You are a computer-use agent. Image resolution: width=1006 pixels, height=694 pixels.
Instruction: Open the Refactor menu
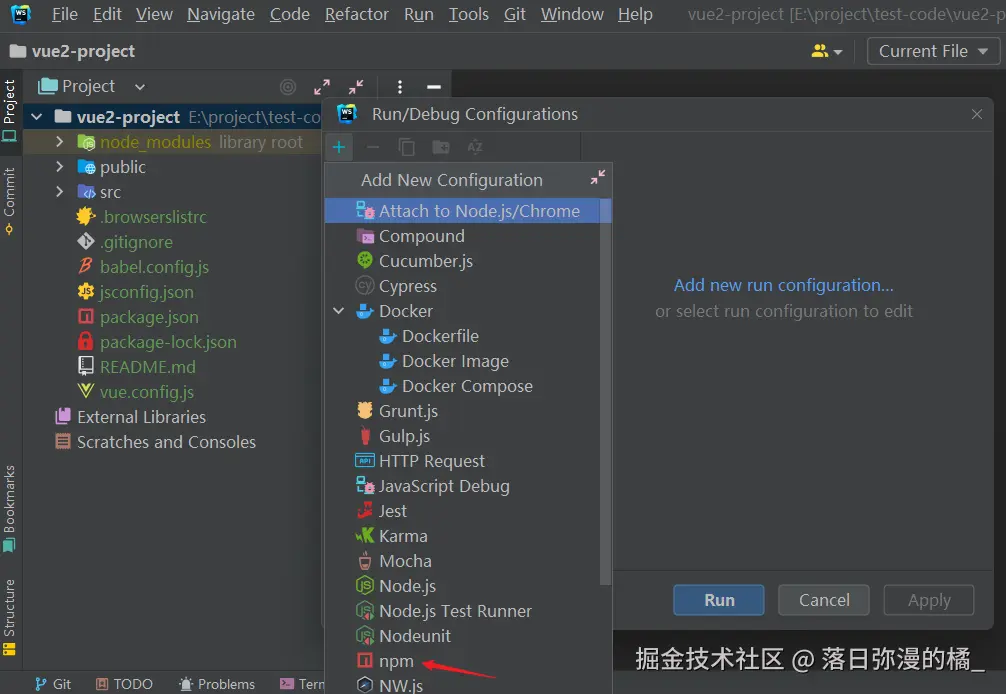356,14
